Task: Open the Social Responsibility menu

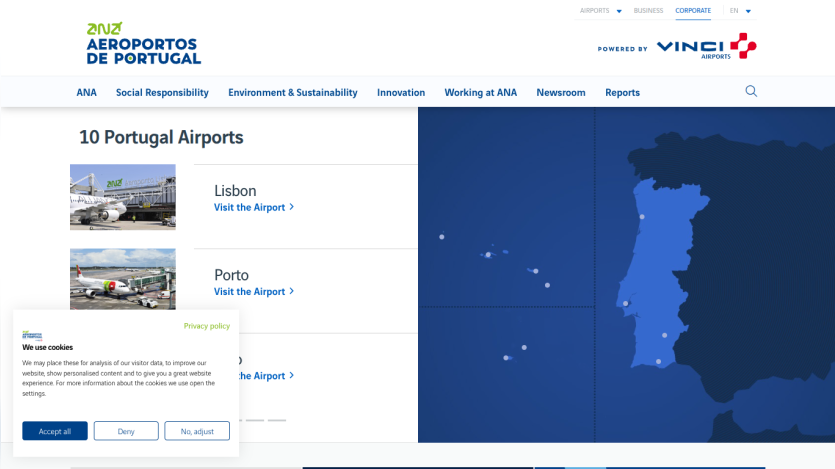Action: tap(162, 93)
